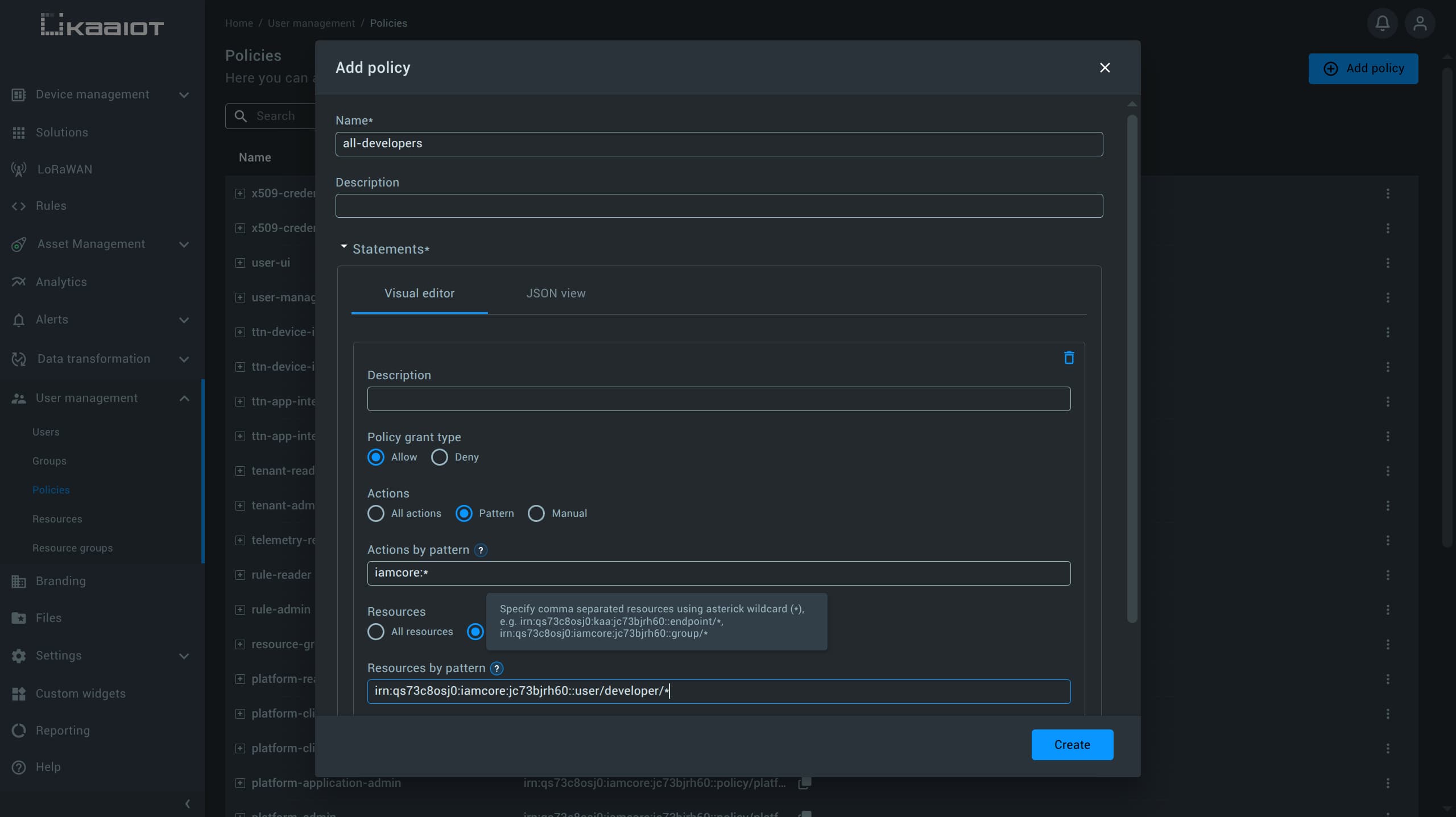This screenshot has width=1456, height=817.
Task: Collapse the Statements section
Action: 344,247
